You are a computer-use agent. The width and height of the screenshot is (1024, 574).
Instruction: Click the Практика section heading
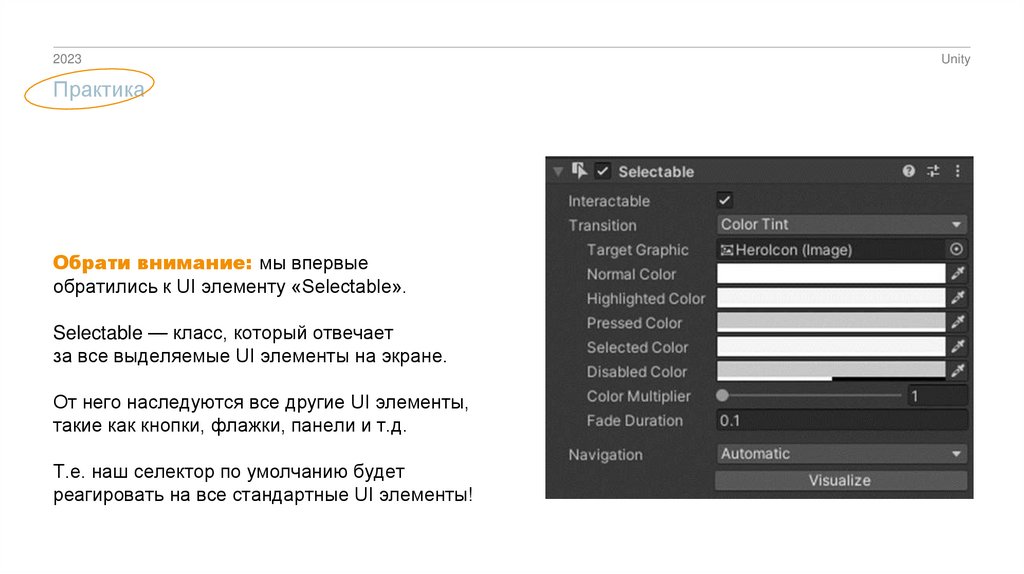click(x=99, y=91)
